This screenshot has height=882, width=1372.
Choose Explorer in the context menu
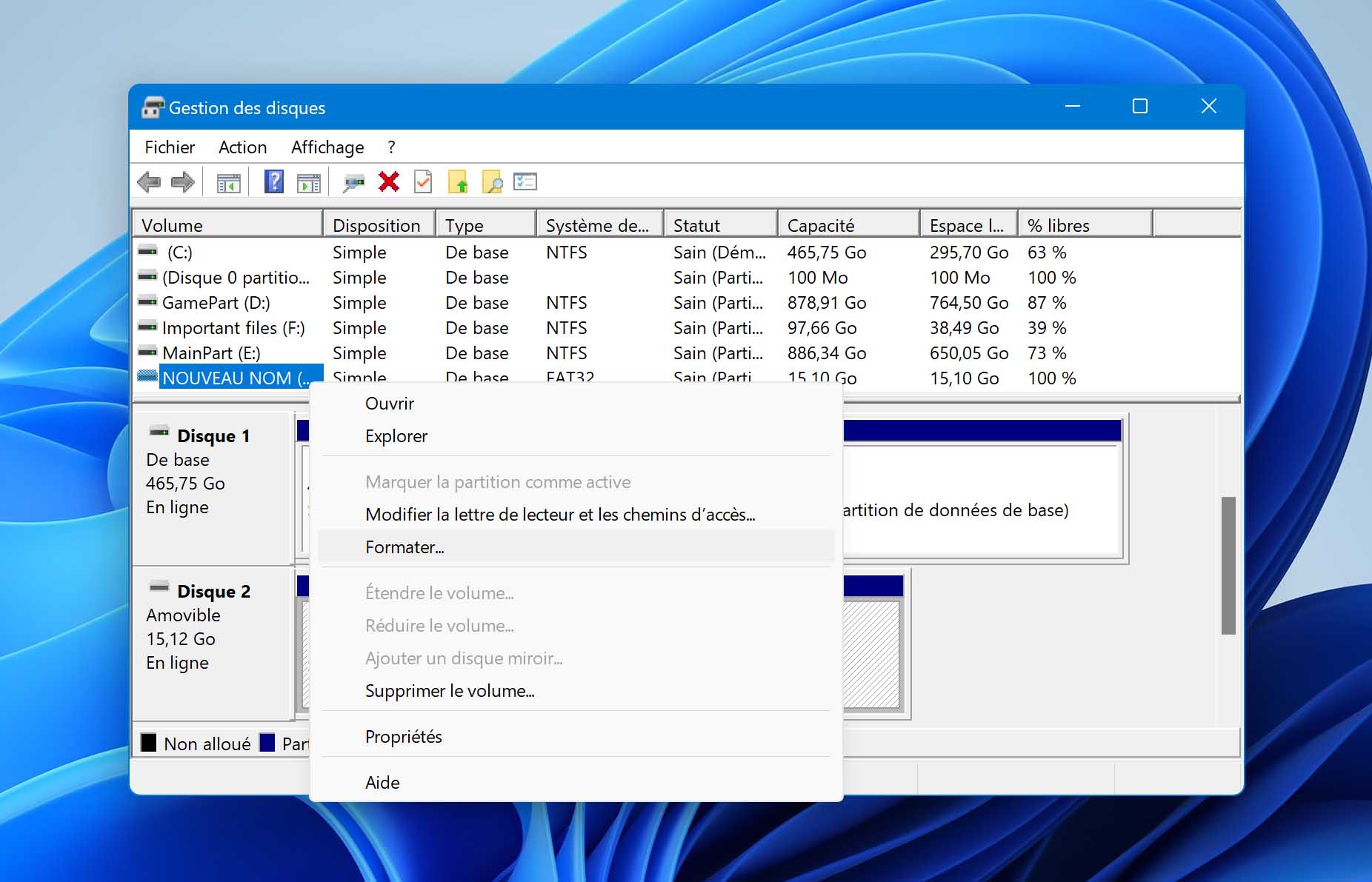pos(576,436)
